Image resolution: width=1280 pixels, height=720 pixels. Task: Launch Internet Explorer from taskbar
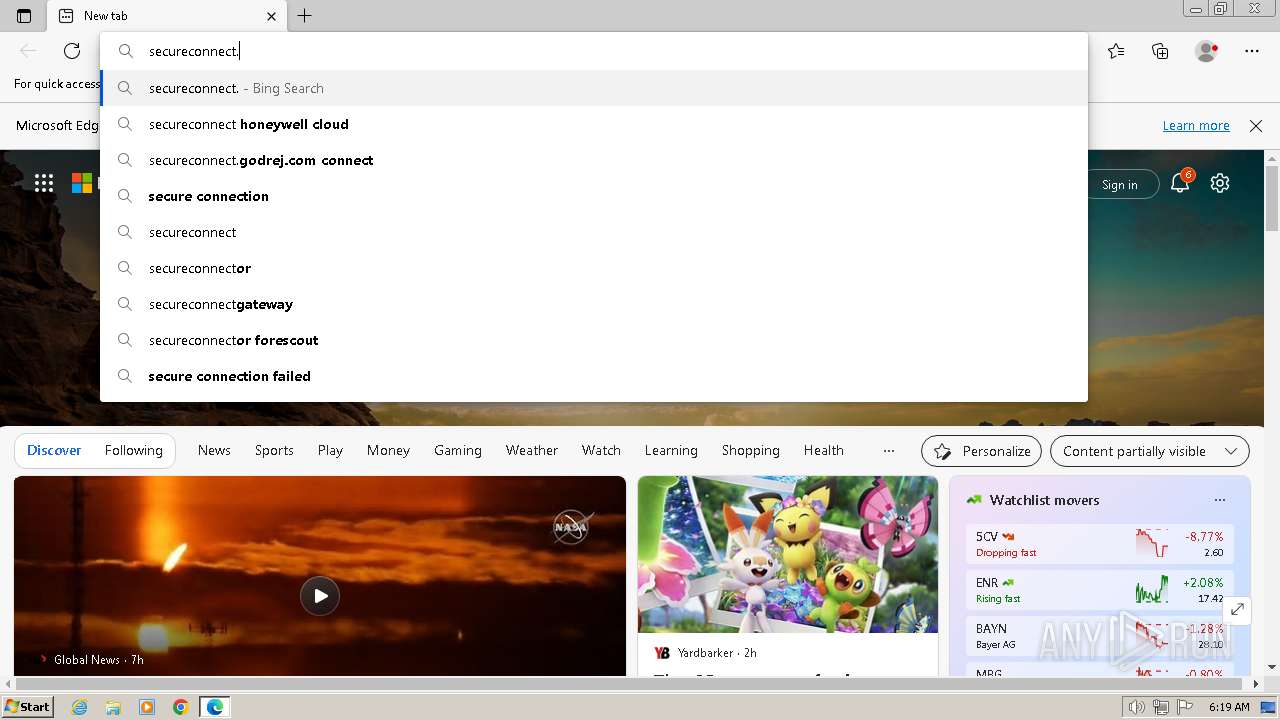(79, 707)
